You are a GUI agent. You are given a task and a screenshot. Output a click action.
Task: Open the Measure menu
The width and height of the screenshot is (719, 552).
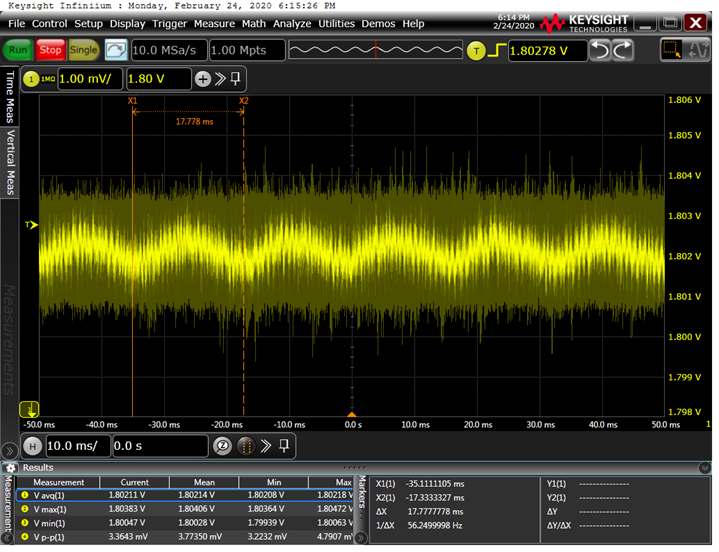214,23
